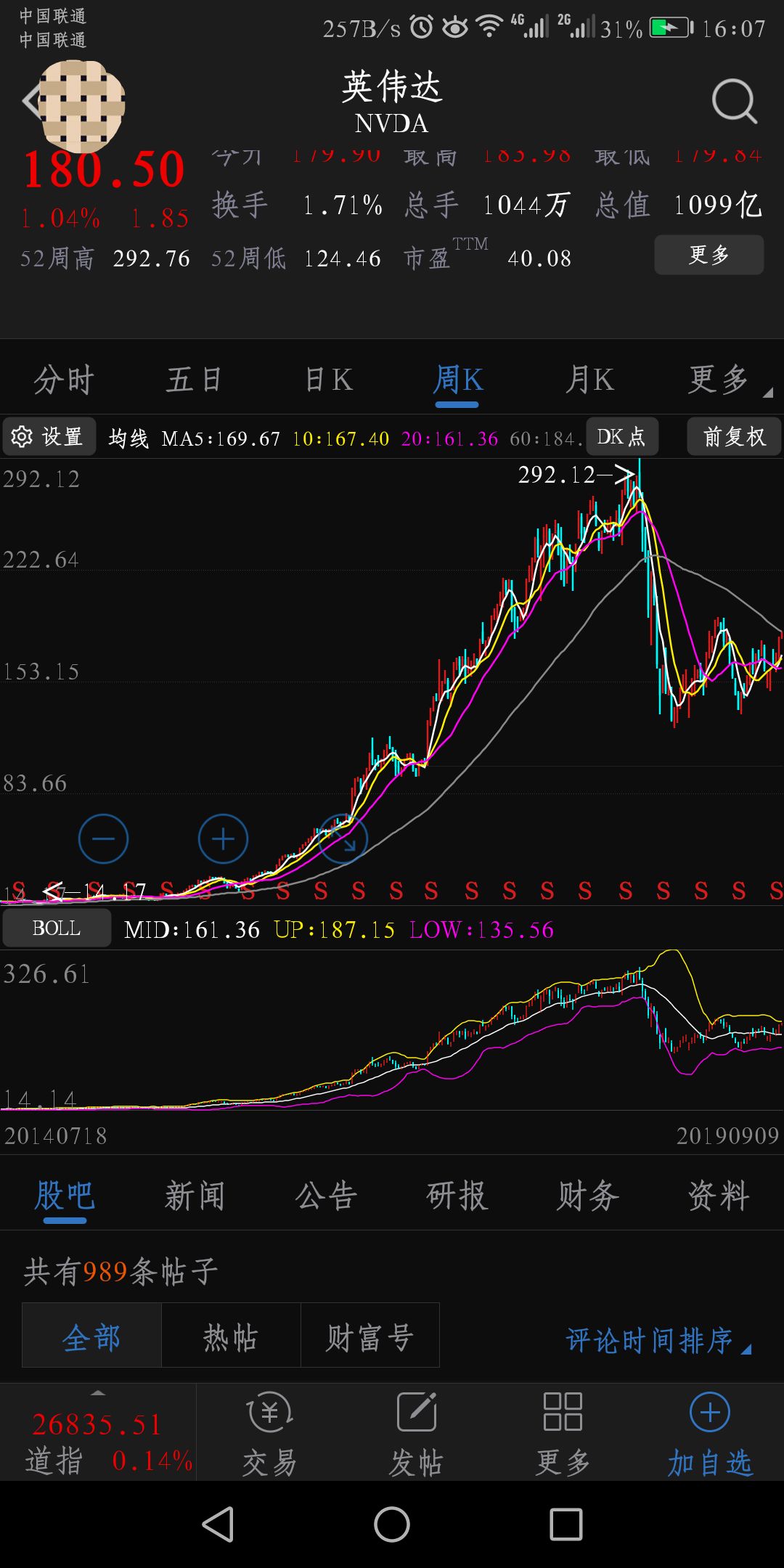This screenshot has height=1568, width=784.
Task: Open the 资料 company info tab
Action: point(719,1195)
